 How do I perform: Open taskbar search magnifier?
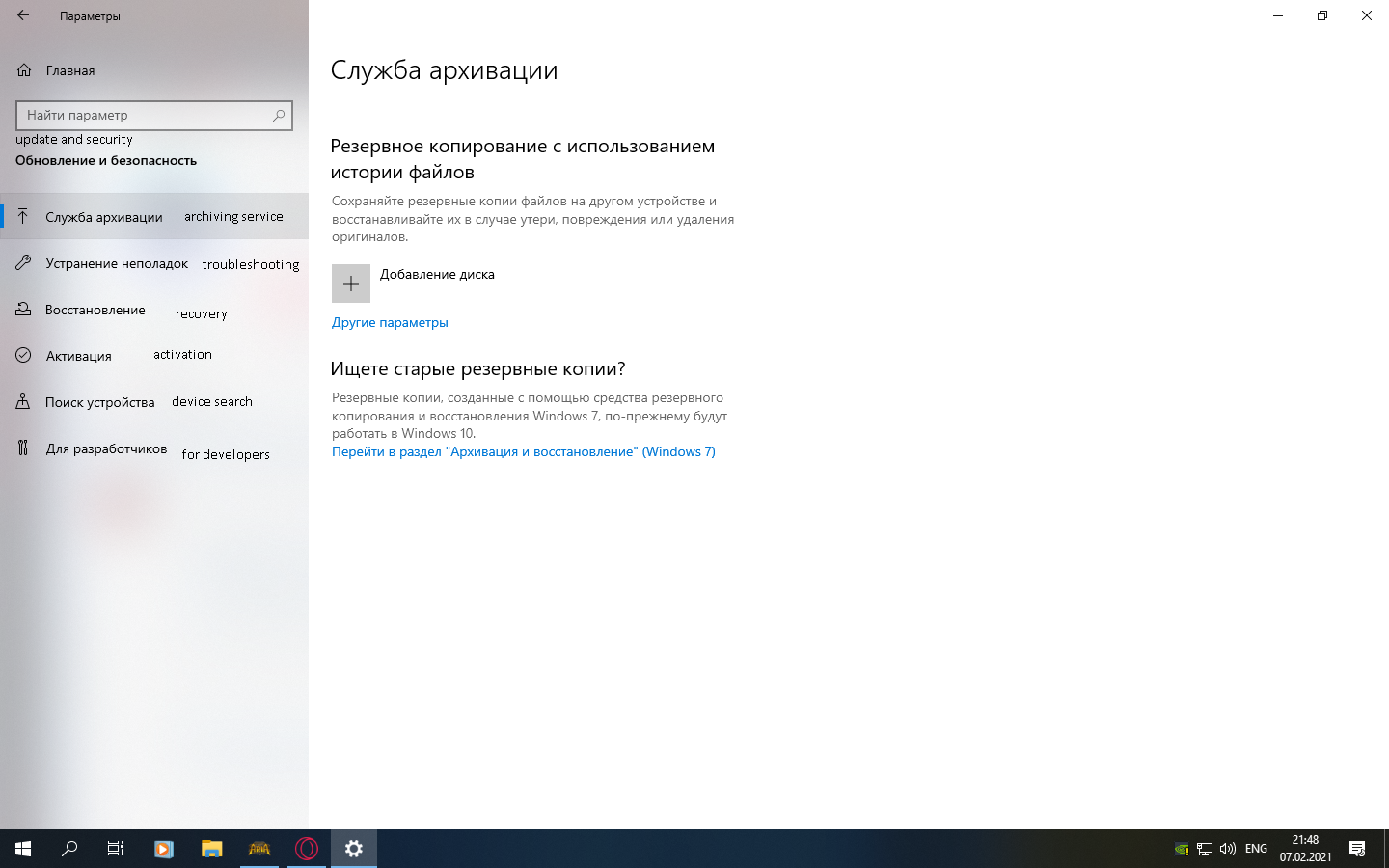pos(69,849)
